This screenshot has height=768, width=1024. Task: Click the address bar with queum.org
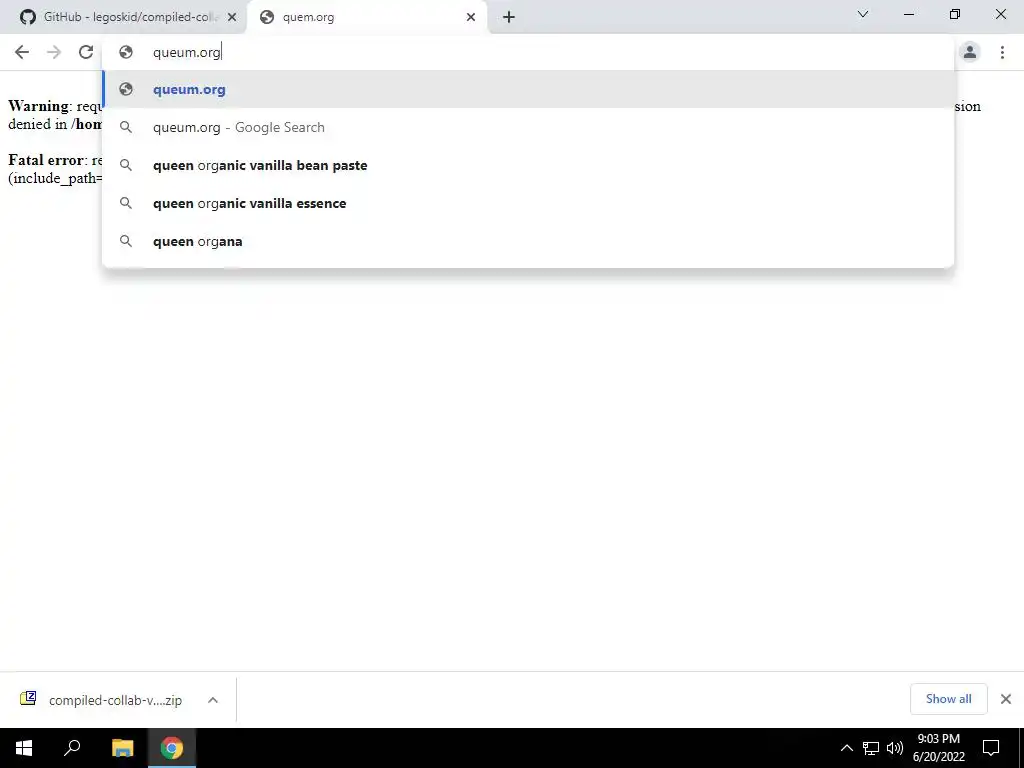(x=528, y=52)
